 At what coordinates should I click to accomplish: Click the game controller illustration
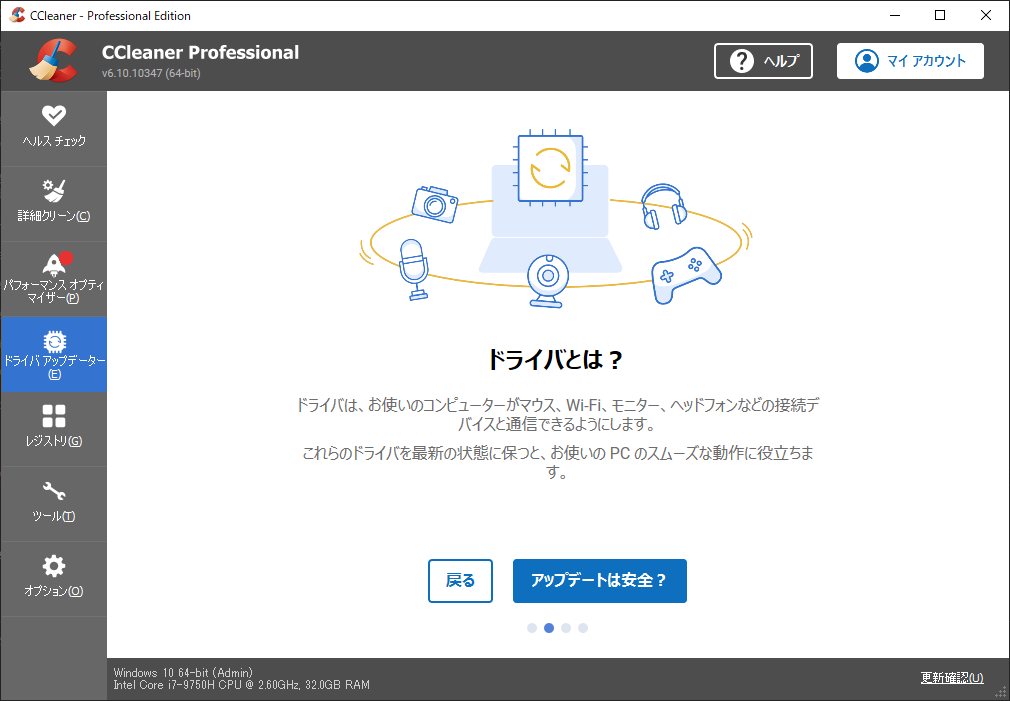tap(686, 275)
